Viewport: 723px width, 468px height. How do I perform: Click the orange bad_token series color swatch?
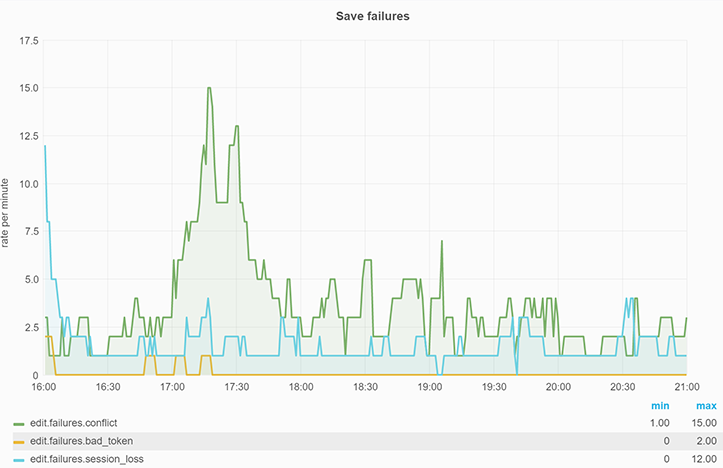[x=19, y=441]
